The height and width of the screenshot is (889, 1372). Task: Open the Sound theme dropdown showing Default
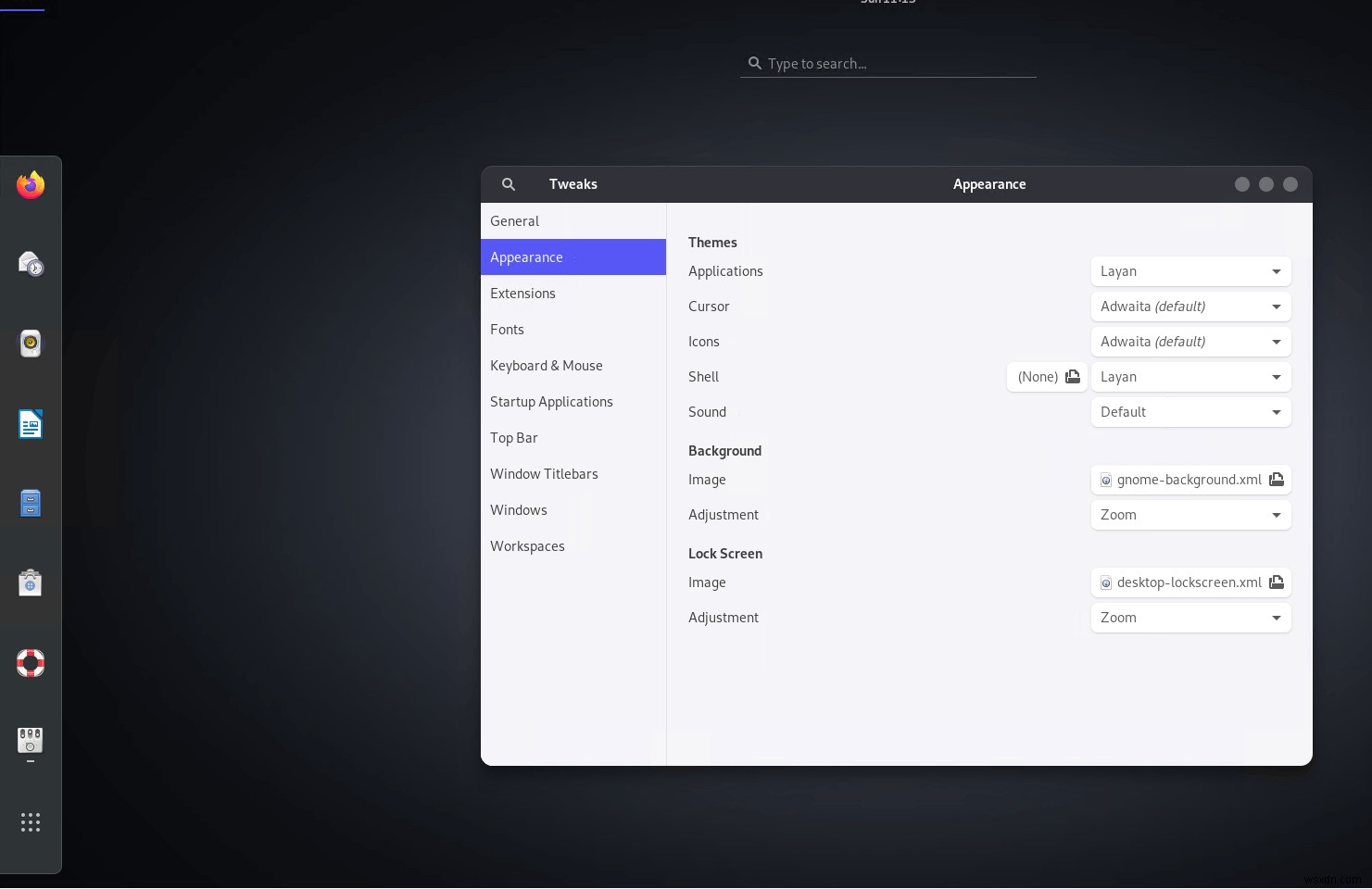coord(1190,411)
